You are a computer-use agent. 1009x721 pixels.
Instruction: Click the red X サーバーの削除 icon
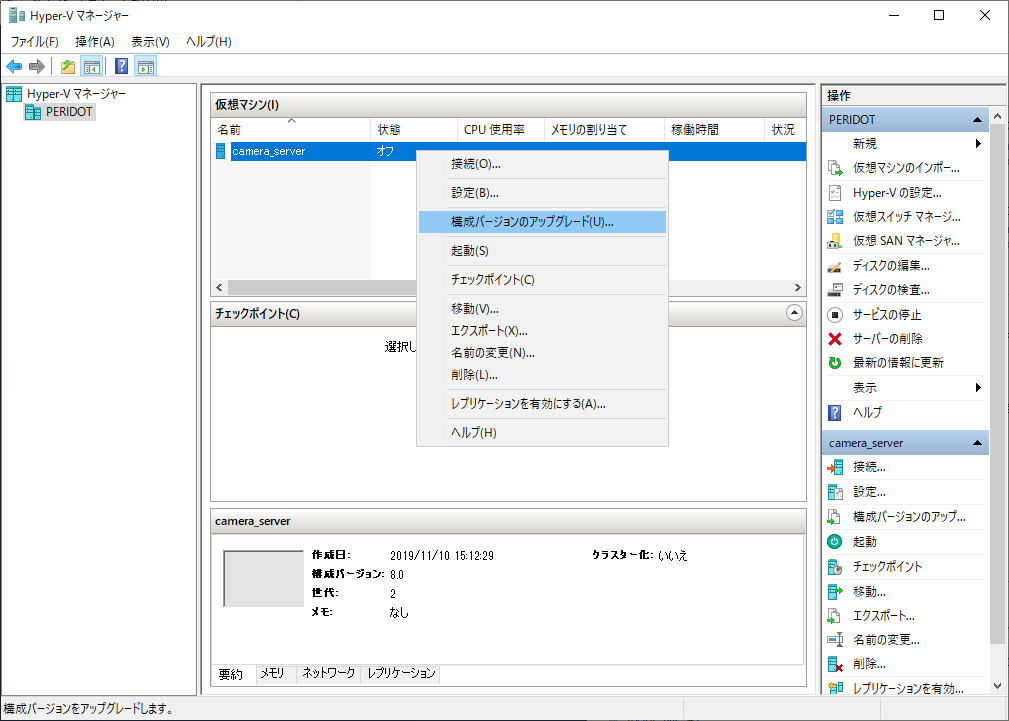(x=835, y=339)
